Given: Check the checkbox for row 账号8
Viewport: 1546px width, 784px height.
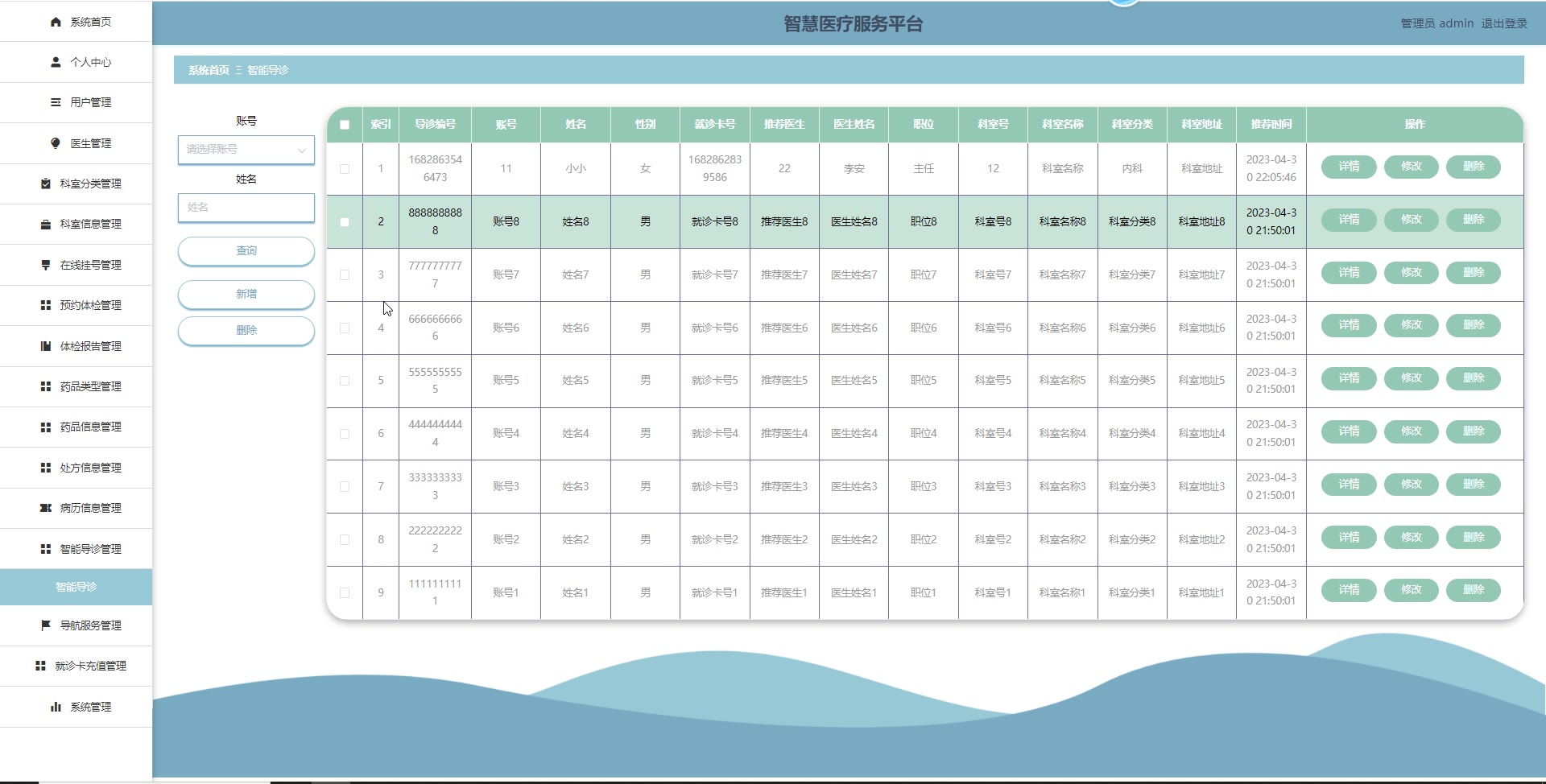Looking at the screenshot, I should coord(345,222).
